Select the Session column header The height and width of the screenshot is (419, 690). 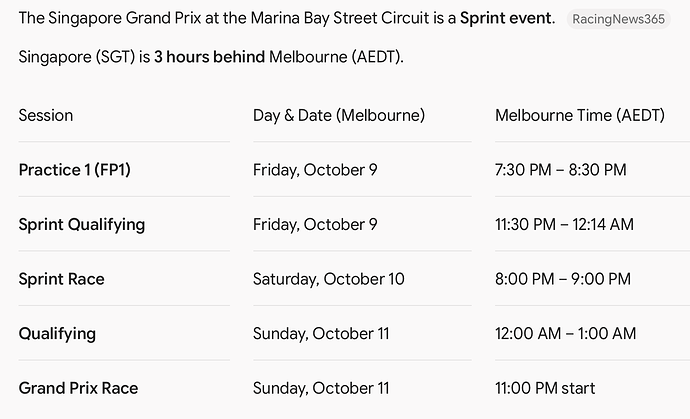[x=46, y=115]
